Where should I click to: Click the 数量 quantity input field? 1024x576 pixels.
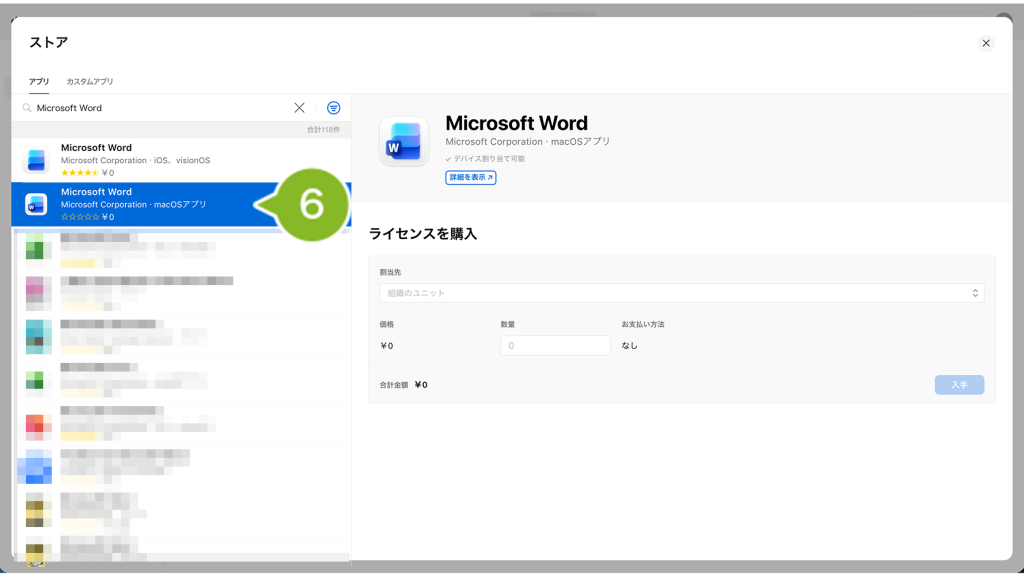555,345
